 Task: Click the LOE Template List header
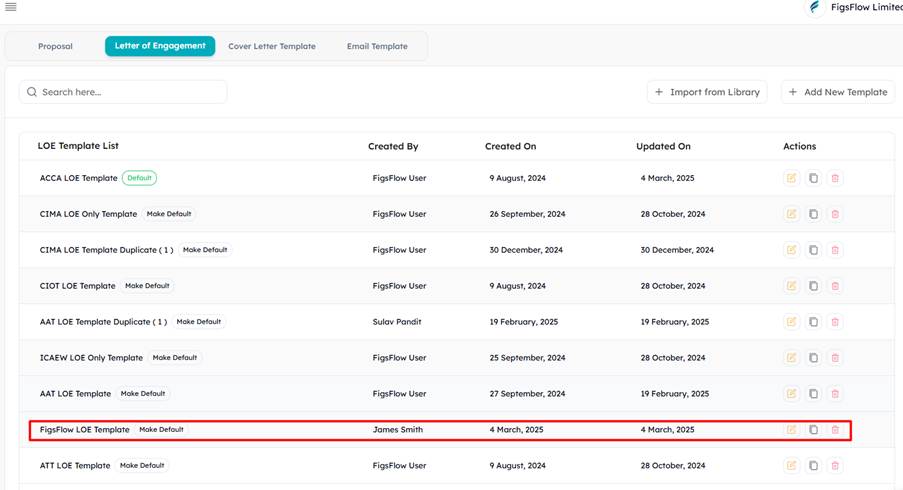click(x=78, y=146)
